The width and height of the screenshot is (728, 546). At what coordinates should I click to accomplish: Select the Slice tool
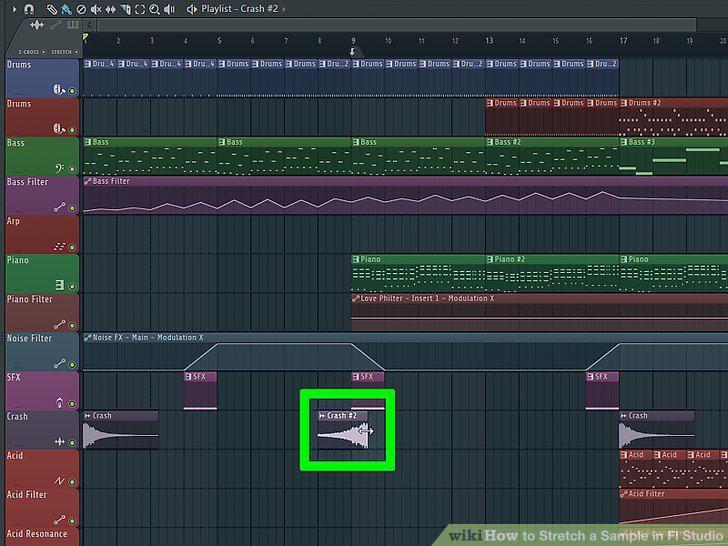coord(125,9)
